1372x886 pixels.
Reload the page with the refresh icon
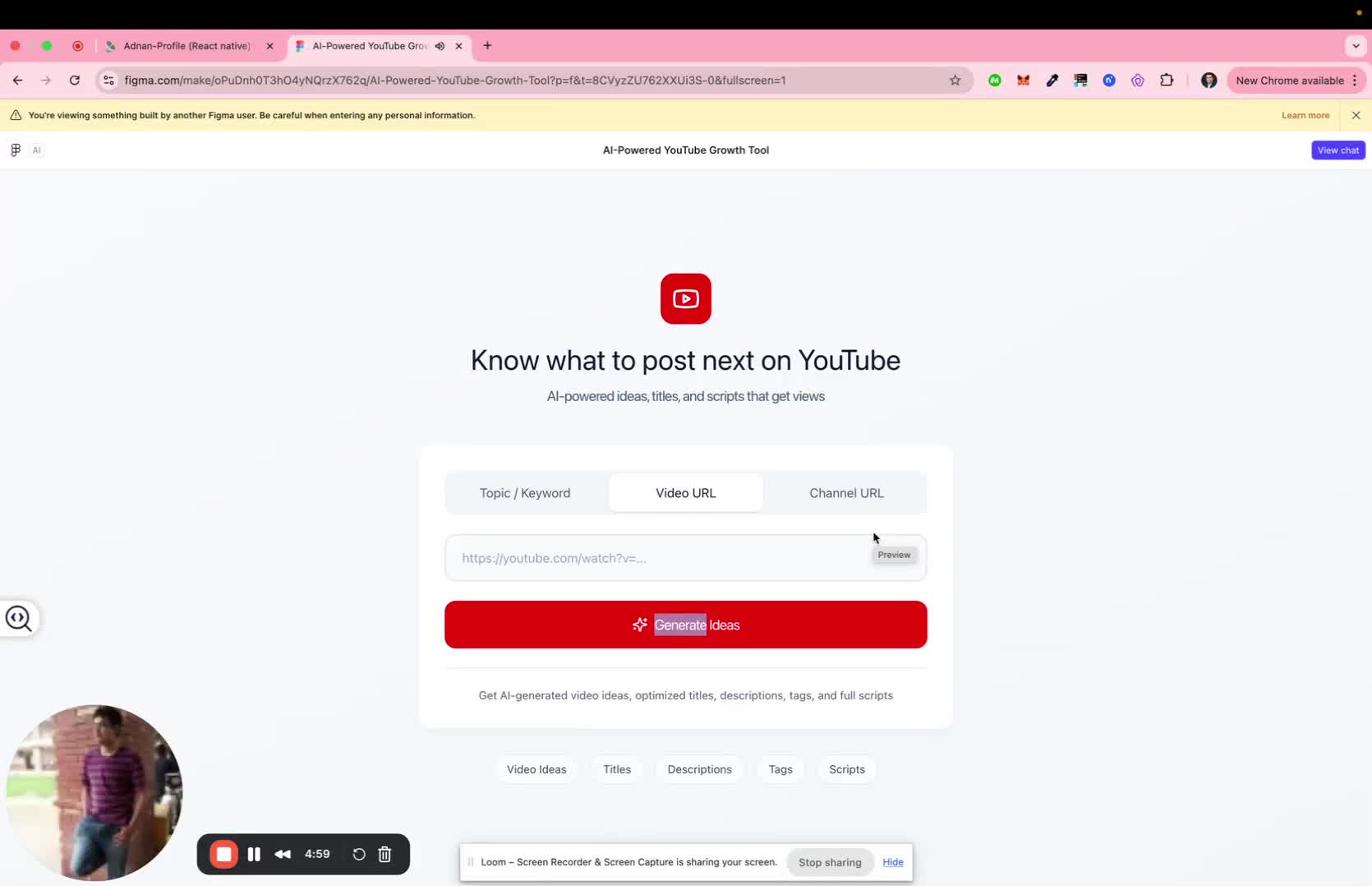pyautogui.click(x=75, y=81)
